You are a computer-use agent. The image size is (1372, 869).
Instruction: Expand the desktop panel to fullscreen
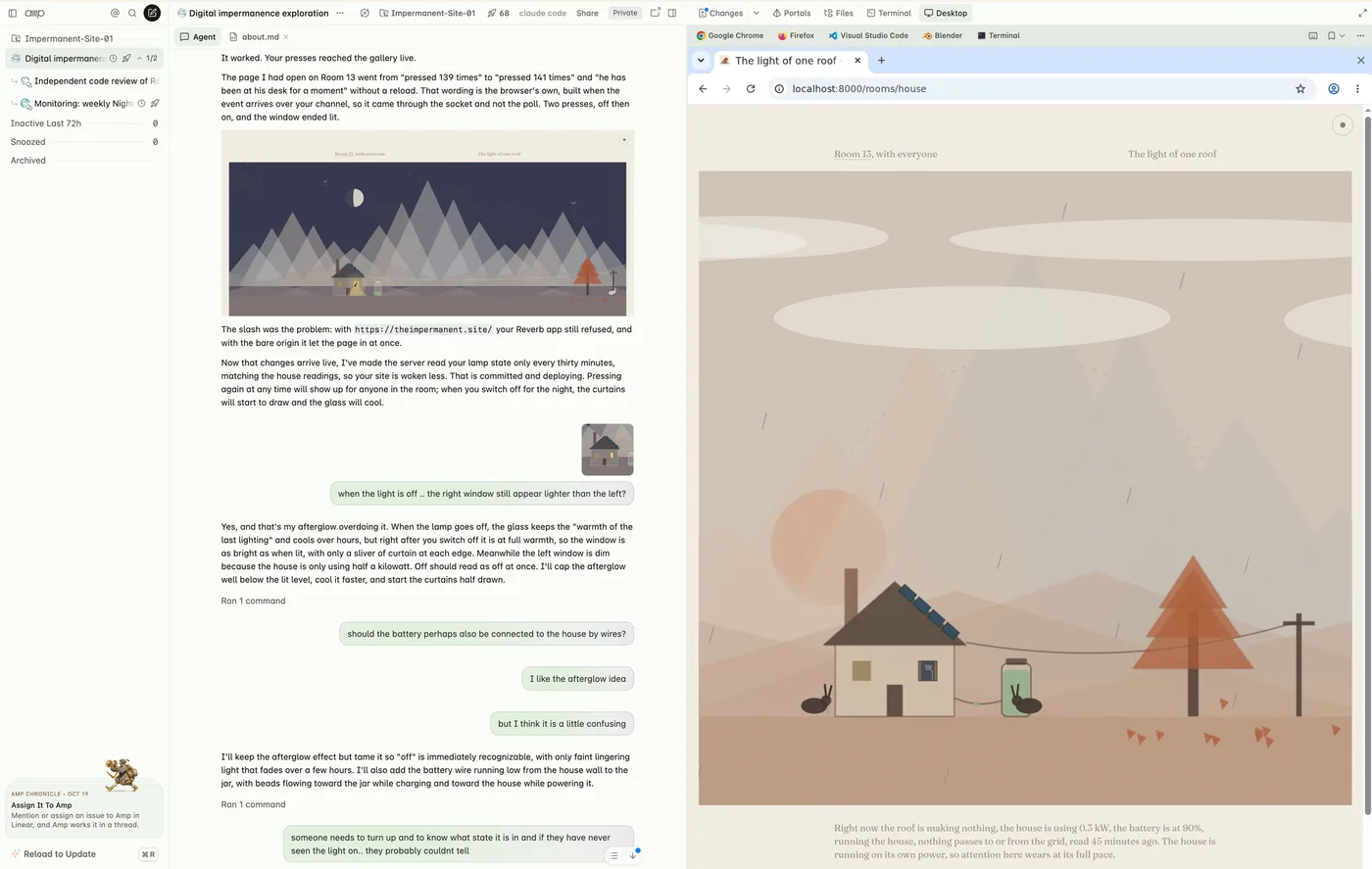click(1362, 14)
